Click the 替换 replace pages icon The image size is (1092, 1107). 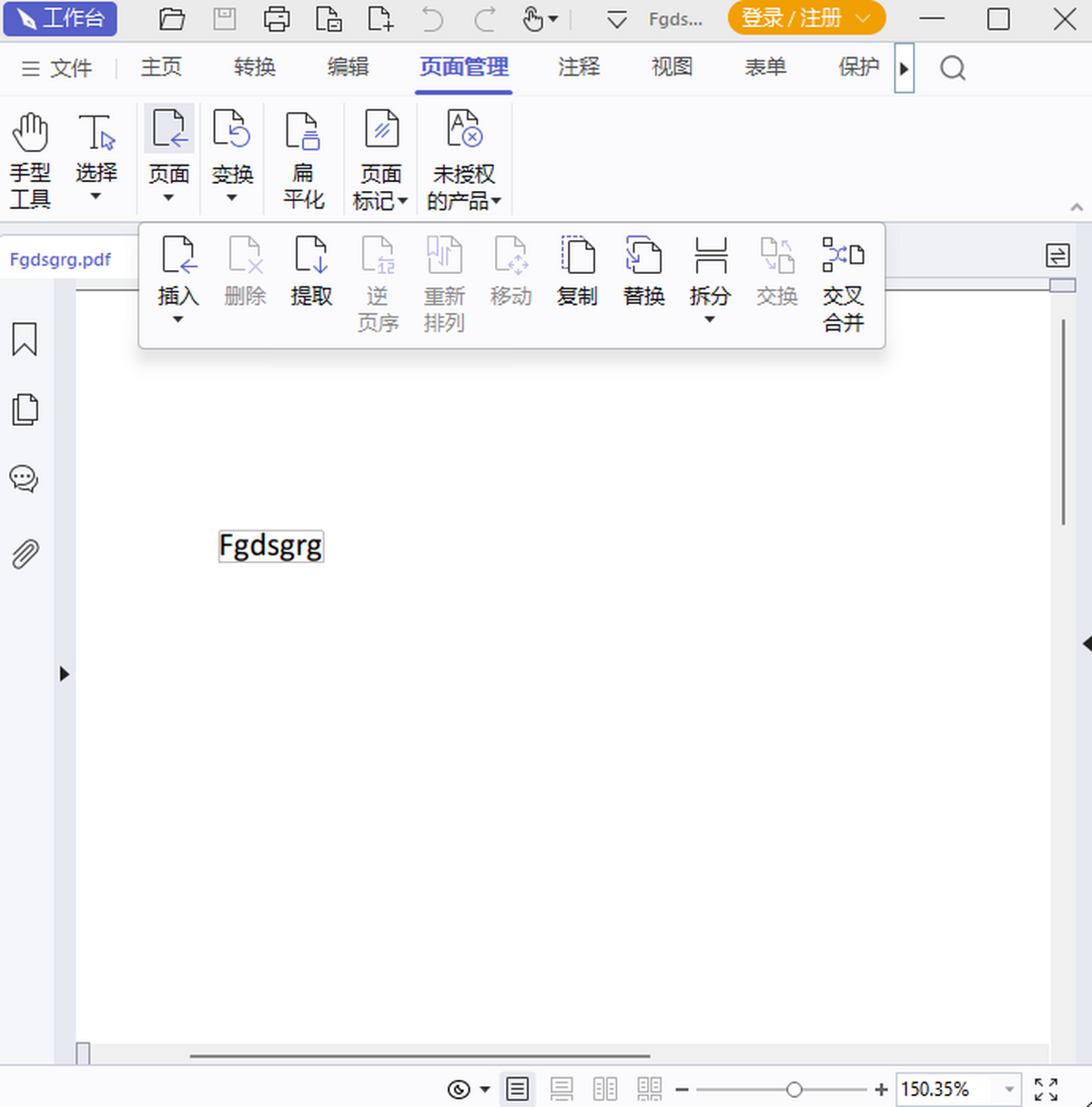click(643, 270)
